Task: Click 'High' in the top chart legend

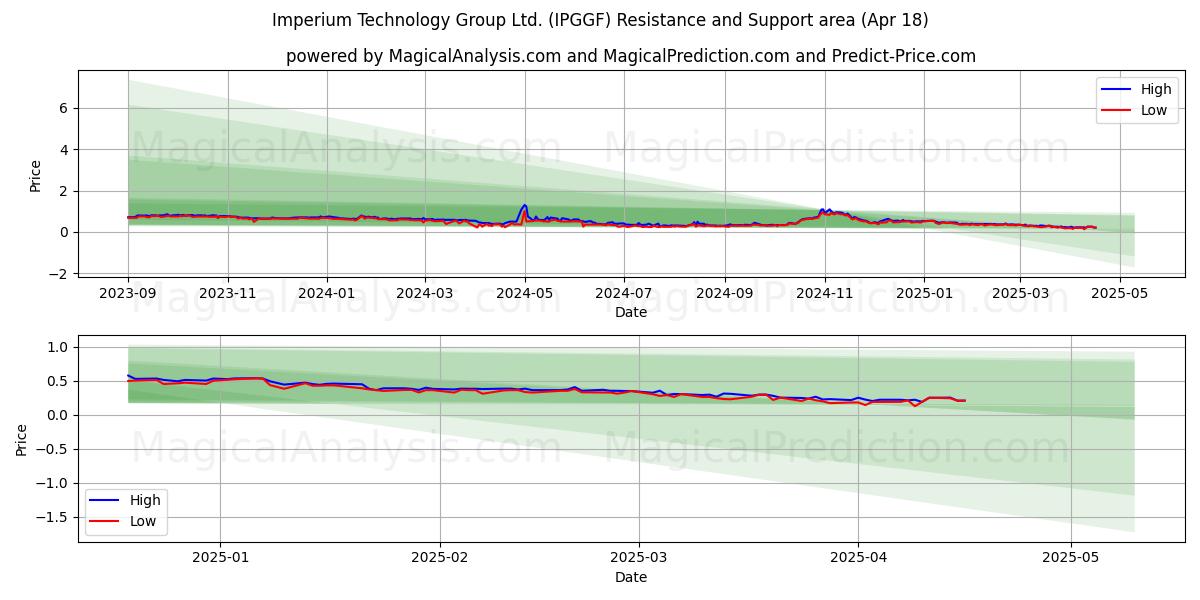Action: pos(1156,89)
